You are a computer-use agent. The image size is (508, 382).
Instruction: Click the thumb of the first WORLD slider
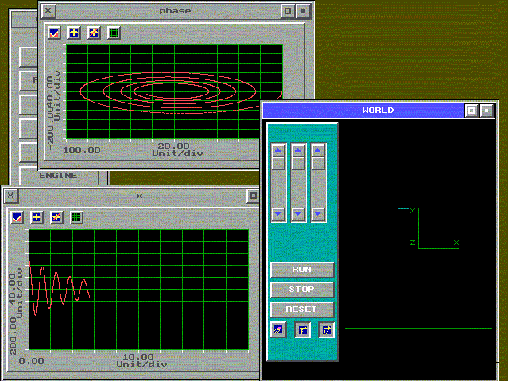[278, 163]
